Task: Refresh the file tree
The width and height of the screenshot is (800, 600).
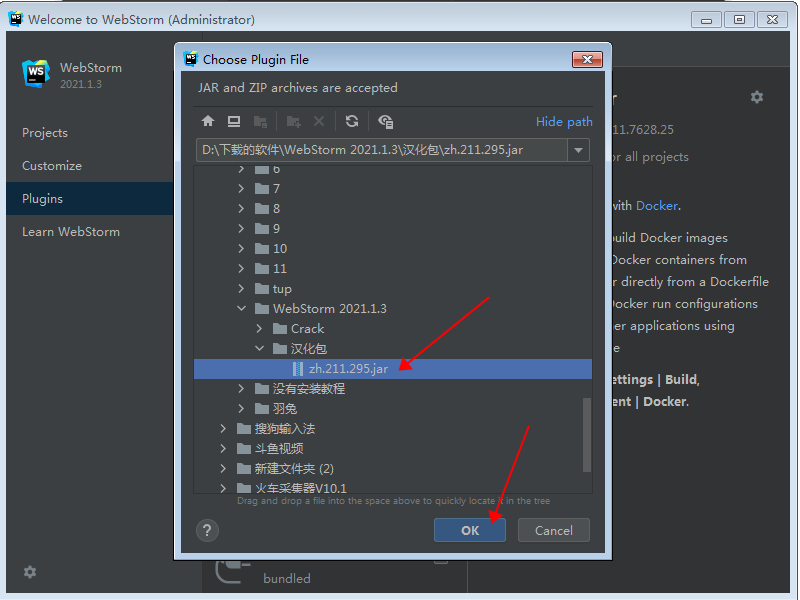Action: click(352, 121)
